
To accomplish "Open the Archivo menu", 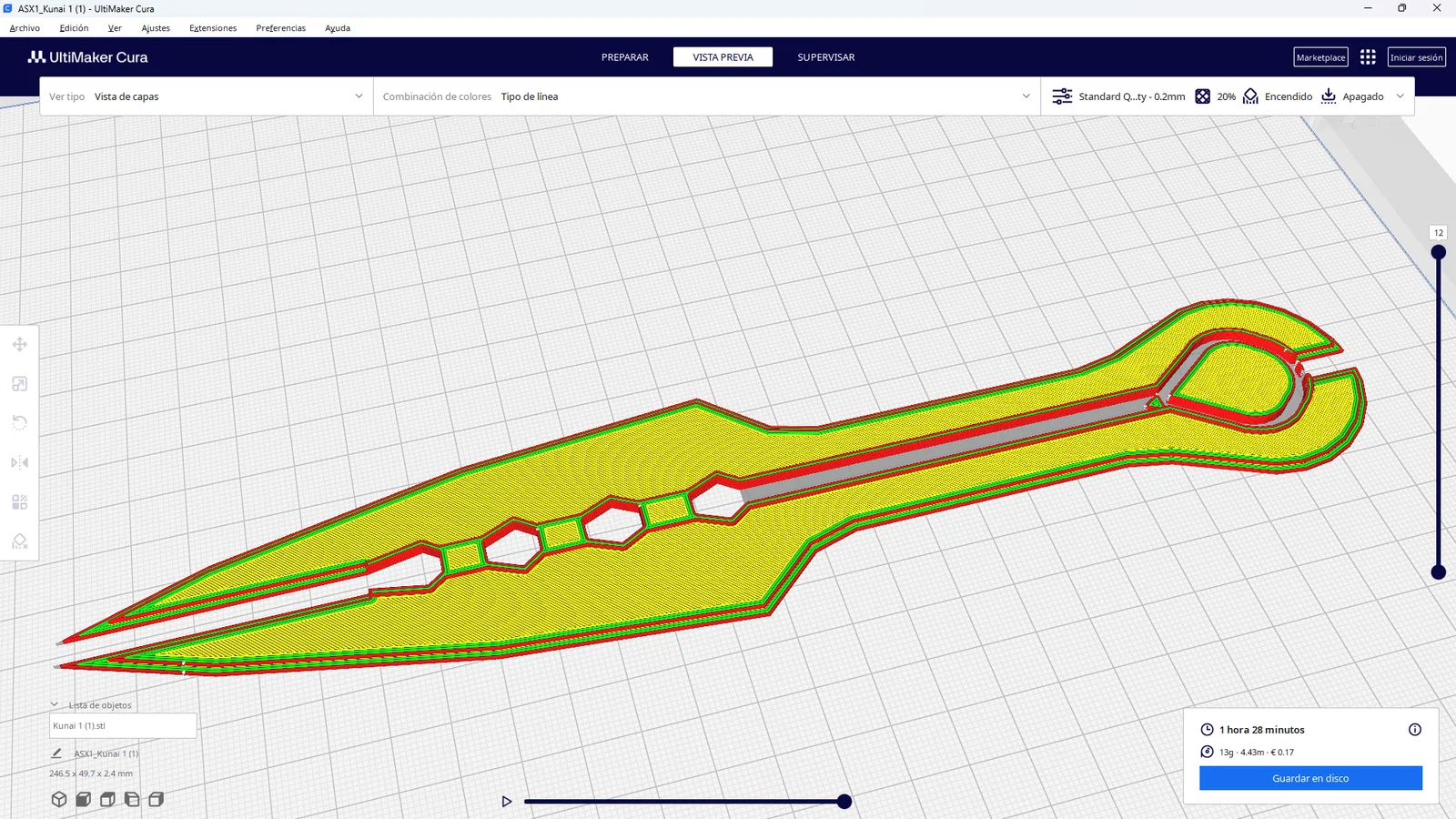I will coord(25,28).
